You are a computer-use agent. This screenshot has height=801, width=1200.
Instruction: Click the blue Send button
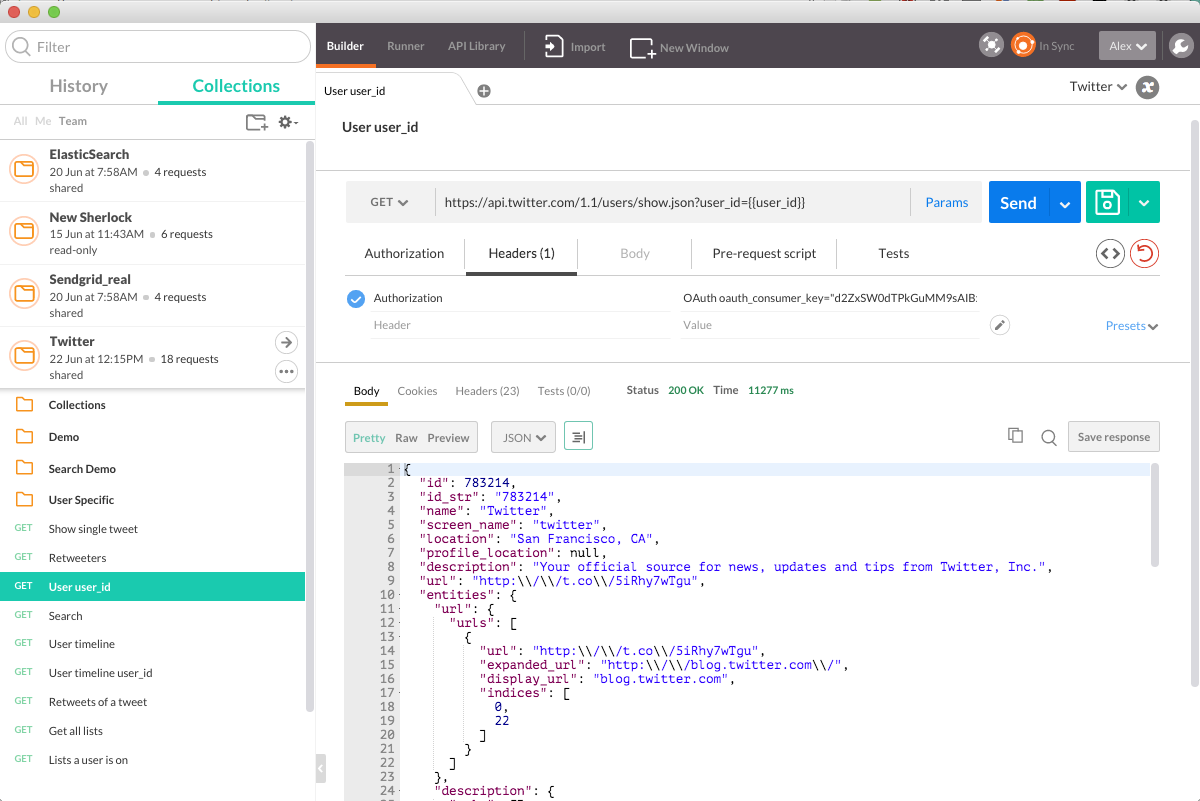1018,203
